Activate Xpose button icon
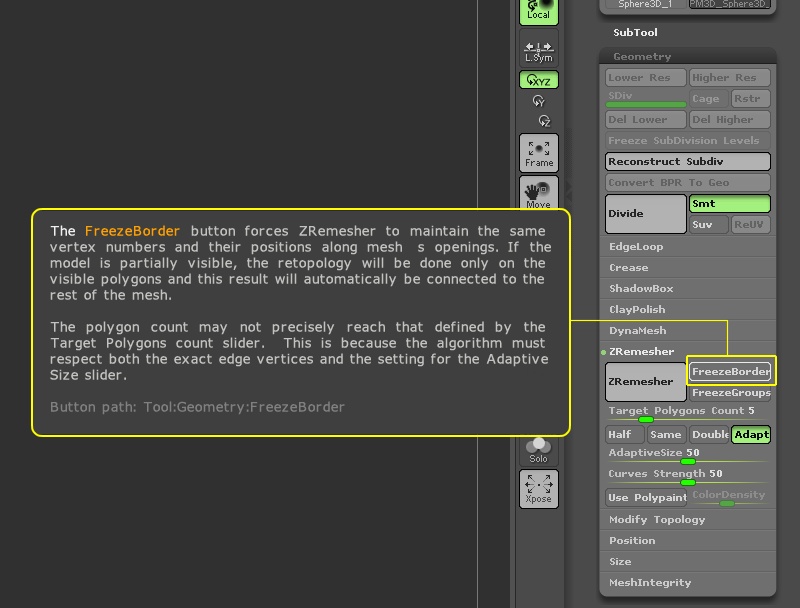800x608 pixels. point(539,489)
